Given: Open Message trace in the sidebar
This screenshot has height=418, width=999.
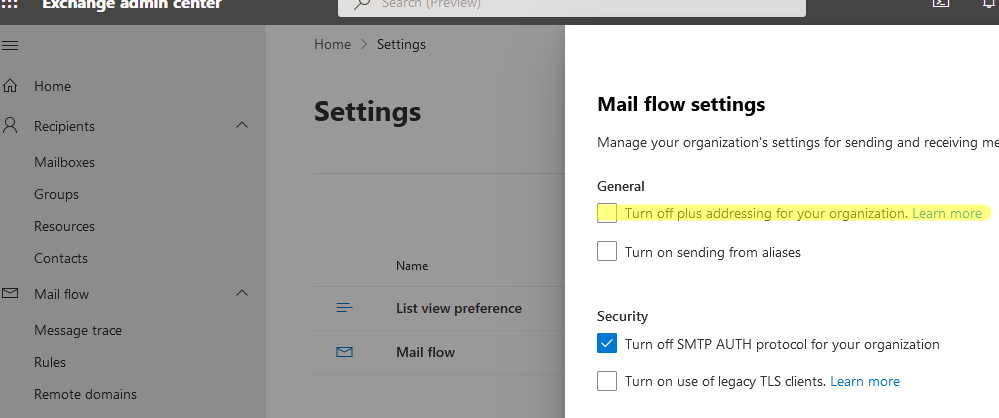Looking at the screenshot, I should pyautogui.click(x=78, y=330).
